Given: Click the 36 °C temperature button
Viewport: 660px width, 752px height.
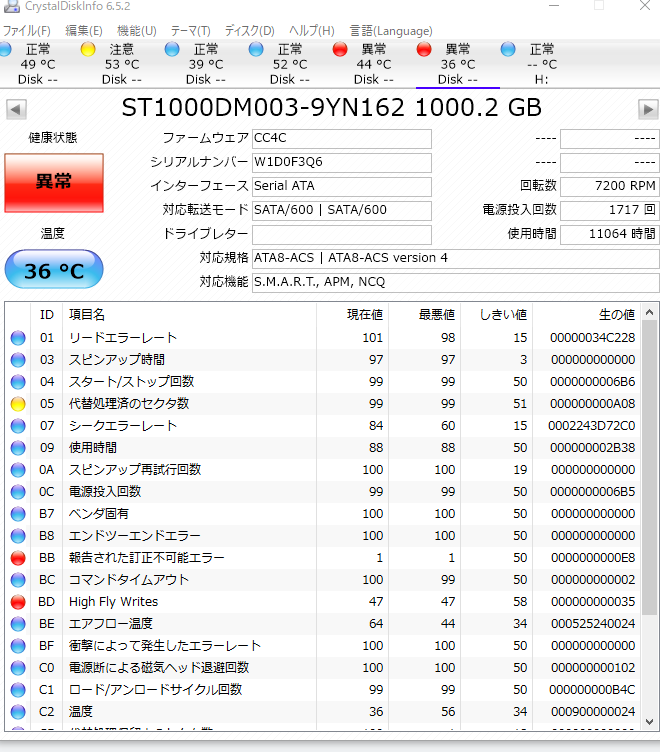Looking at the screenshot, I should click(54, 270).
